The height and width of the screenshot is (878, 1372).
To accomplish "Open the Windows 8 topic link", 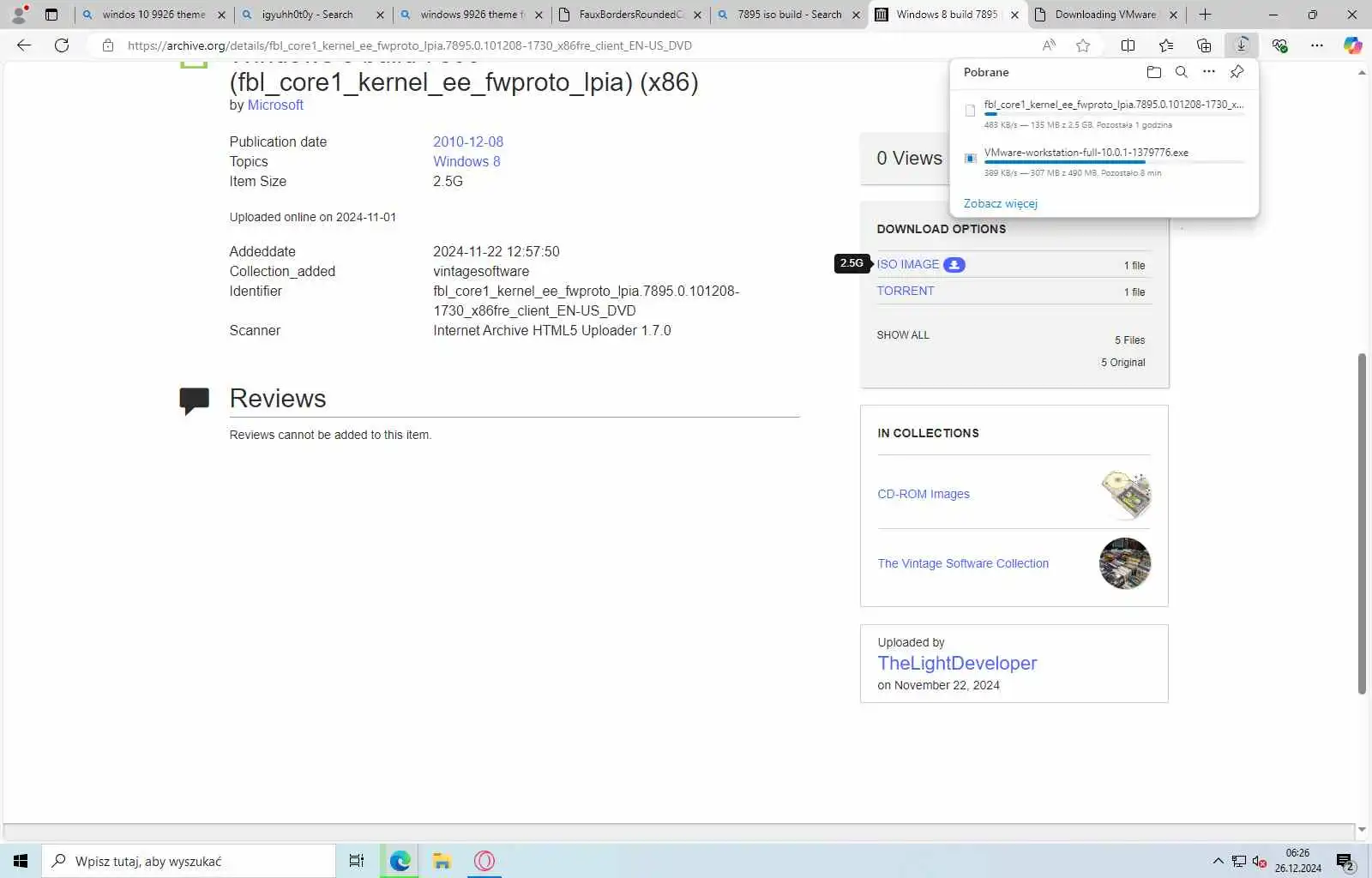I will (x=466, y=161).
